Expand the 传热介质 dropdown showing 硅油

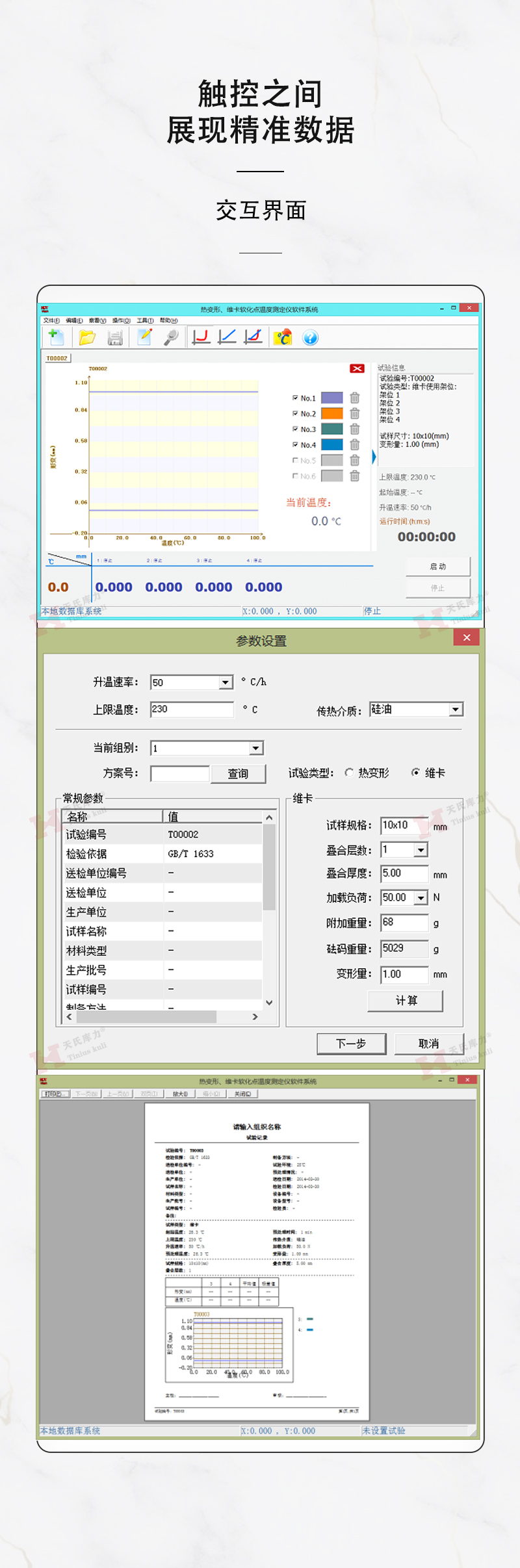tap(456, 710)
